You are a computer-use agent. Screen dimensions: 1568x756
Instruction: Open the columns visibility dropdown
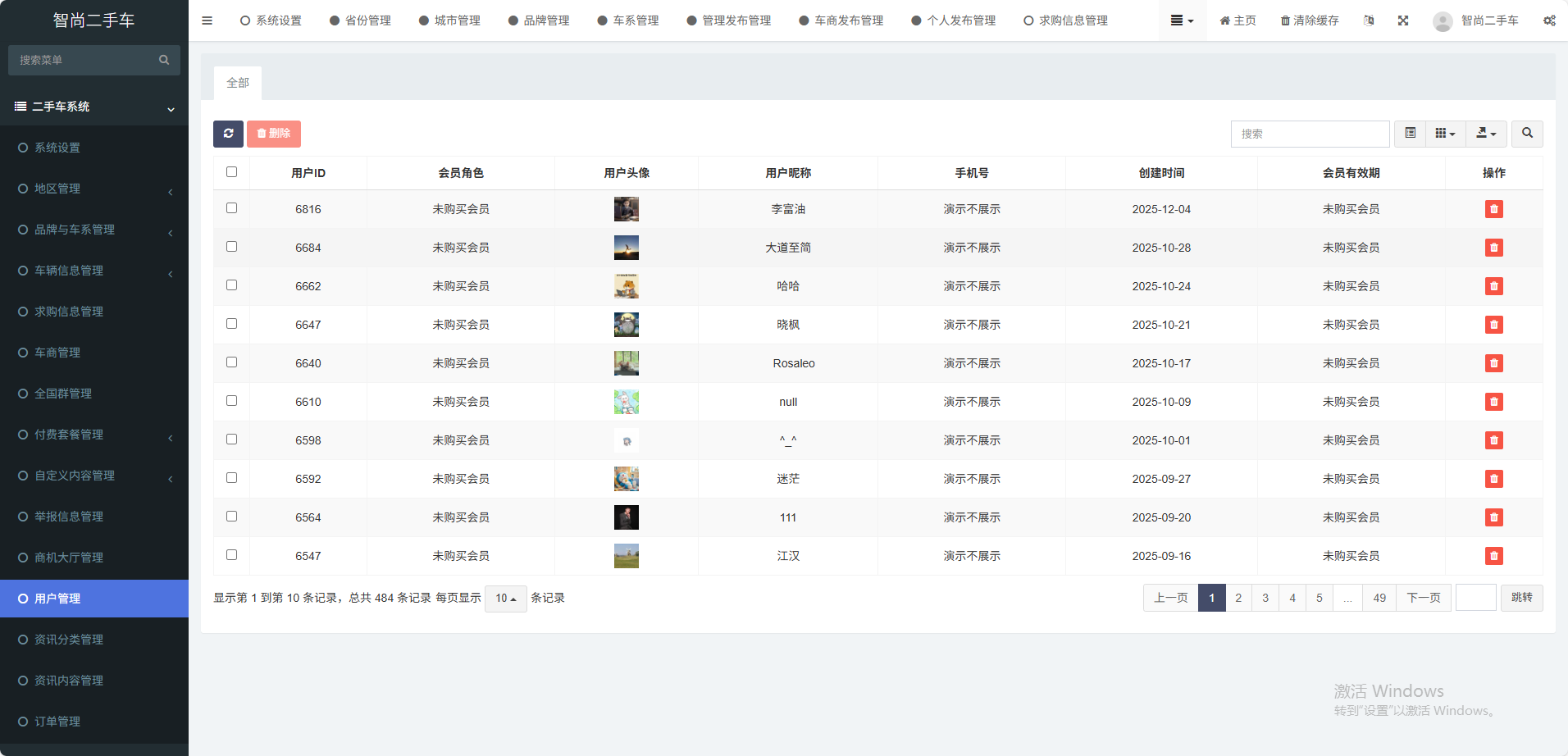tap(1445, 134)
